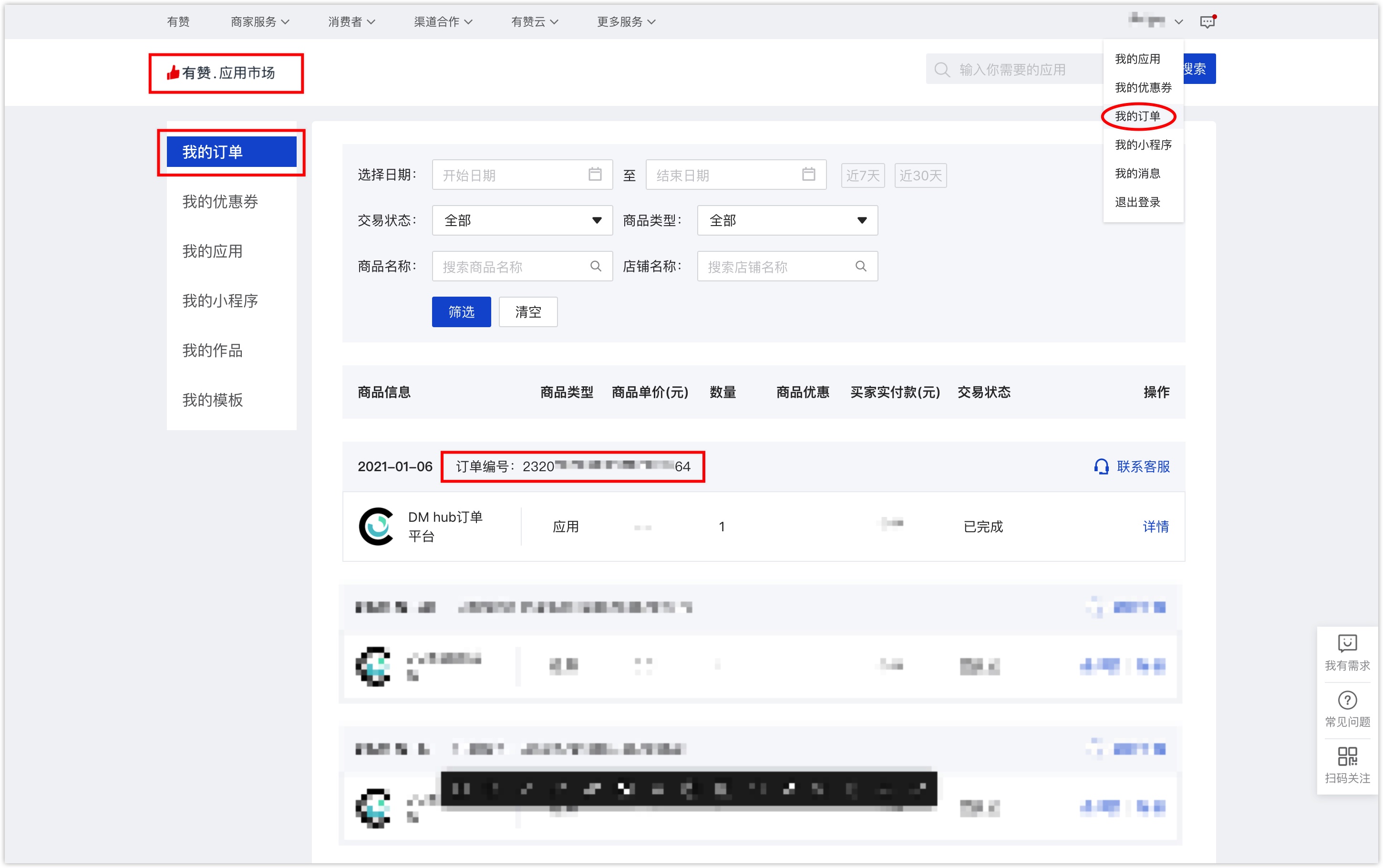Expand the 消费者 dropdown menu
Image resolution: width=1383 pixels, height=868 pixels.
coord(351,22)
